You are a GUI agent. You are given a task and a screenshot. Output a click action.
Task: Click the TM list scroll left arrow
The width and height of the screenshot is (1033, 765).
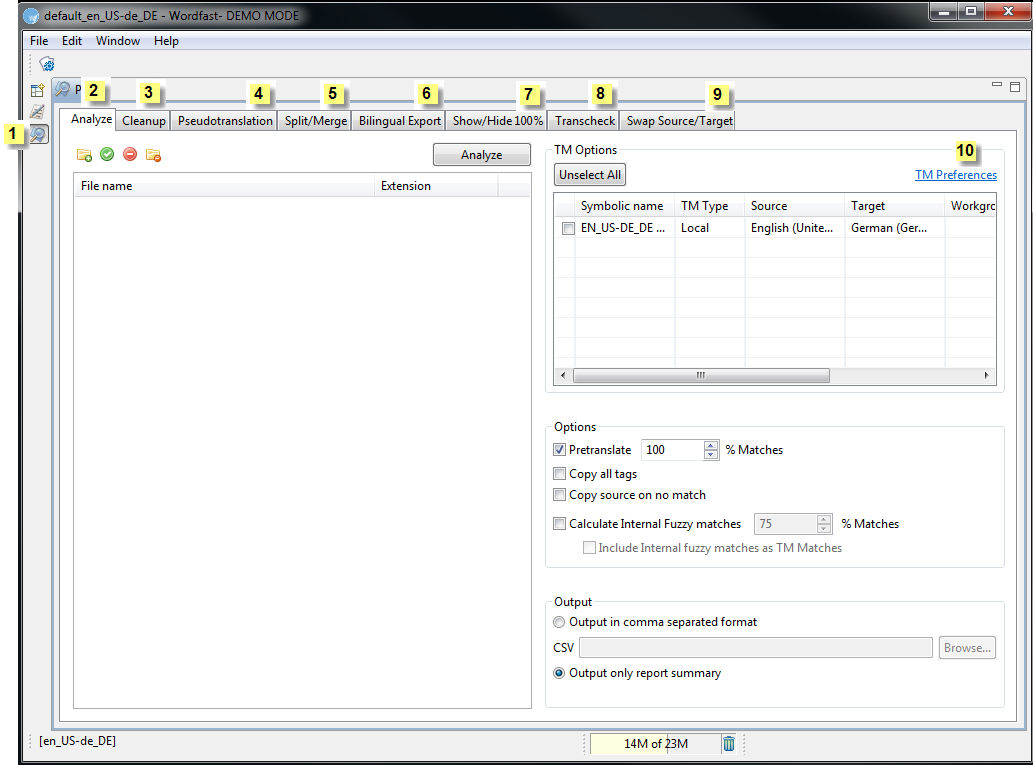pyautogui.click(x=563, y=376)
